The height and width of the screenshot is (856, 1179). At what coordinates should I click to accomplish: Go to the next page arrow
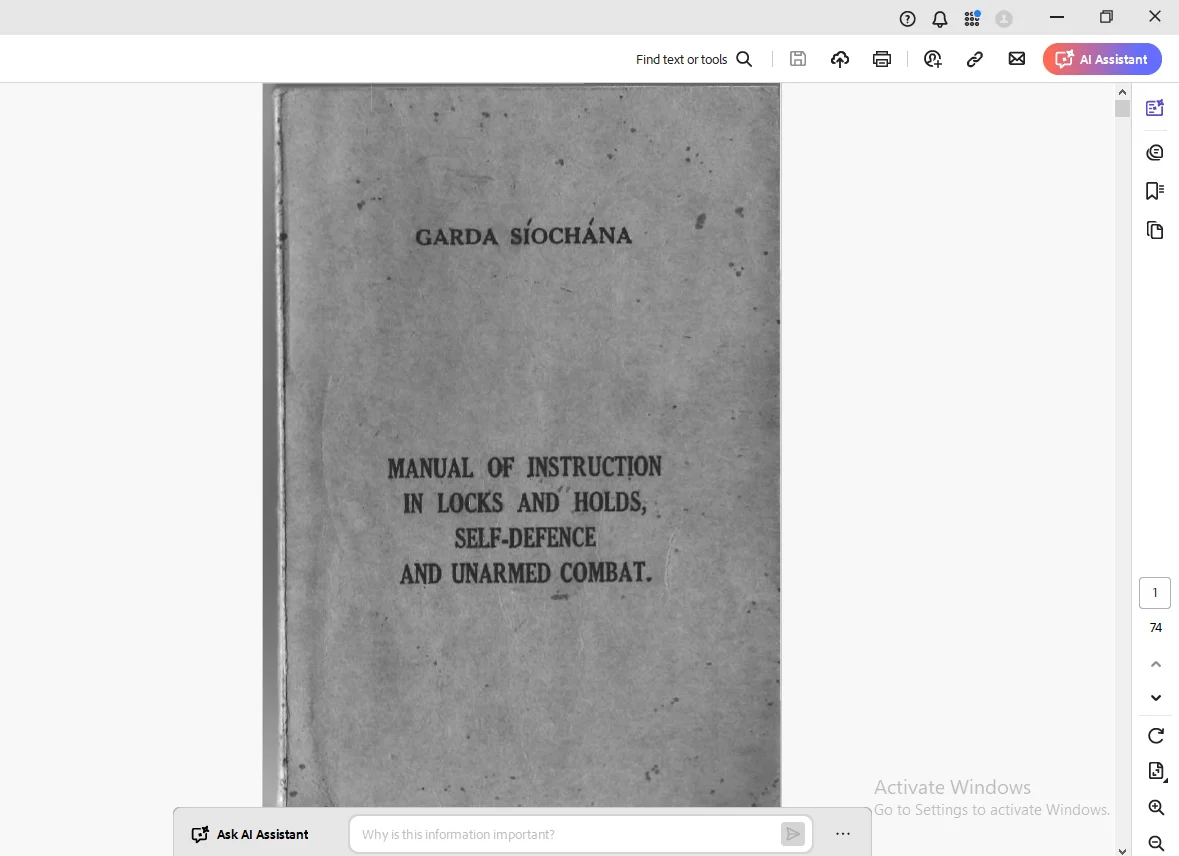(x=1156, y=698)
